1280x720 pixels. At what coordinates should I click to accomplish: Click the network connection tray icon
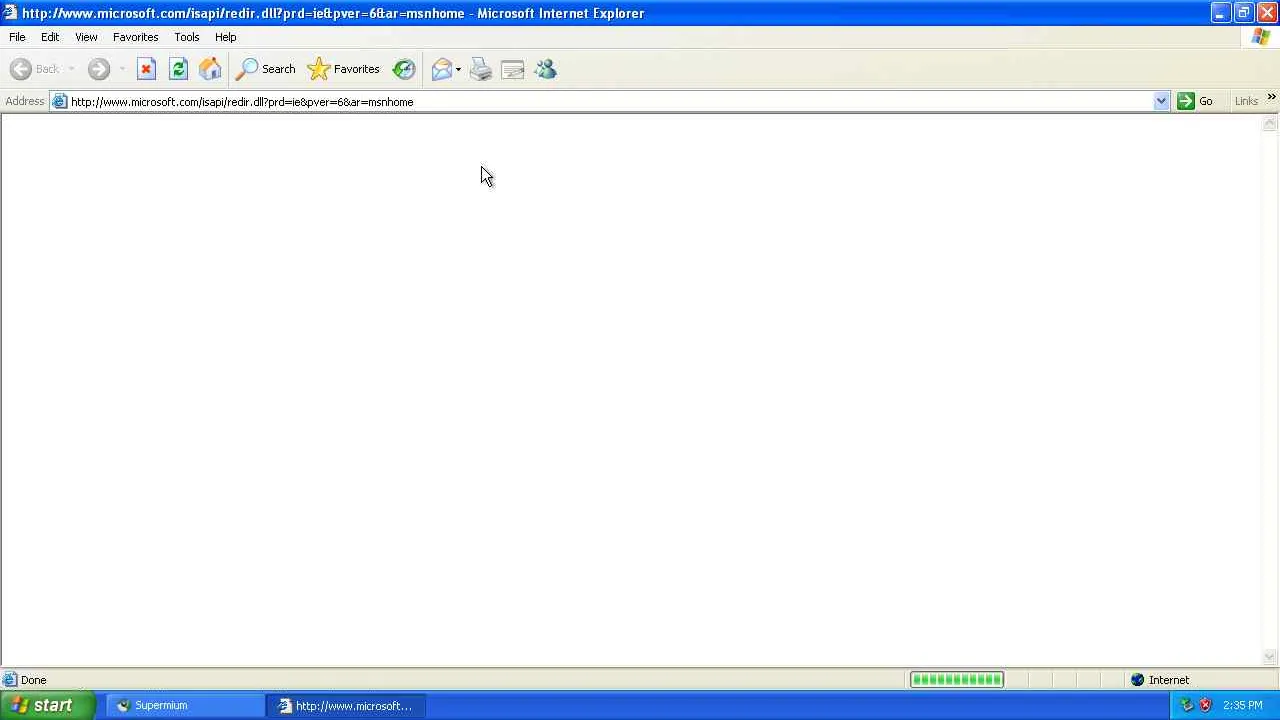1187,705
